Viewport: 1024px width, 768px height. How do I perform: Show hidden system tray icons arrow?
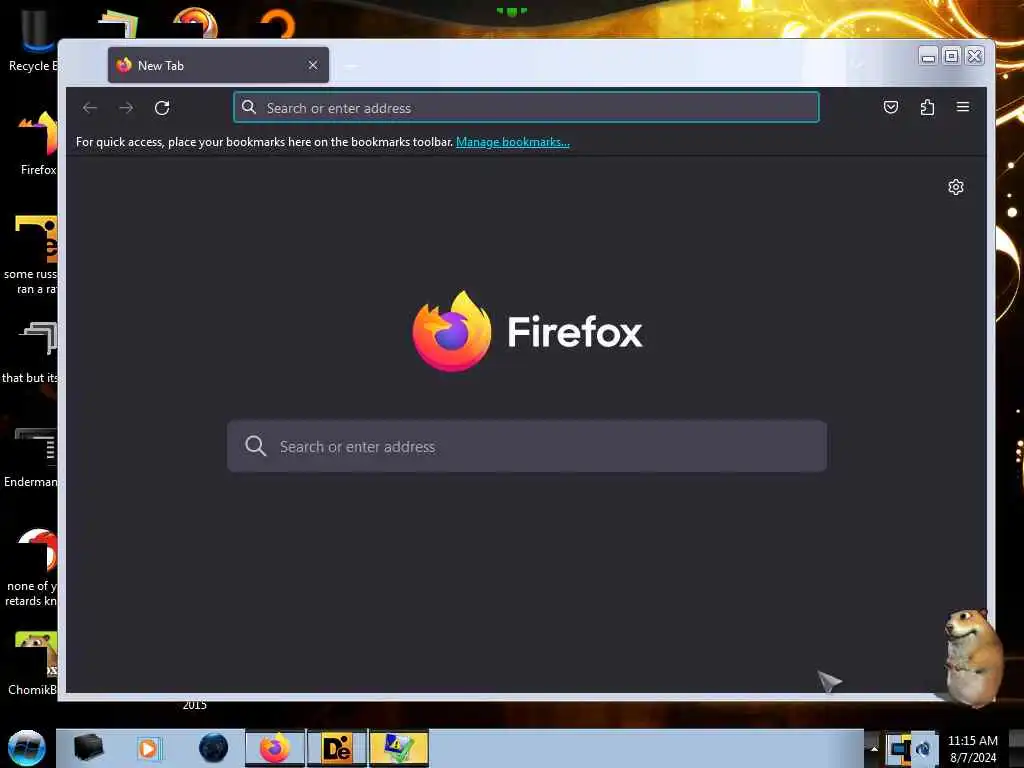point(874,748)
